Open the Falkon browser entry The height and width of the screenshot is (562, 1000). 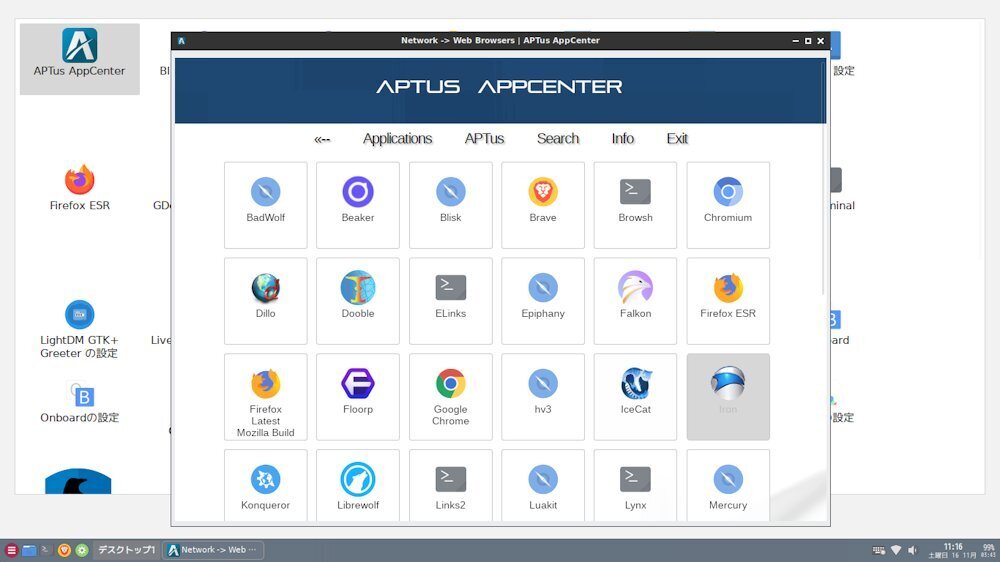pyautogui.click(x=635, y=289)
